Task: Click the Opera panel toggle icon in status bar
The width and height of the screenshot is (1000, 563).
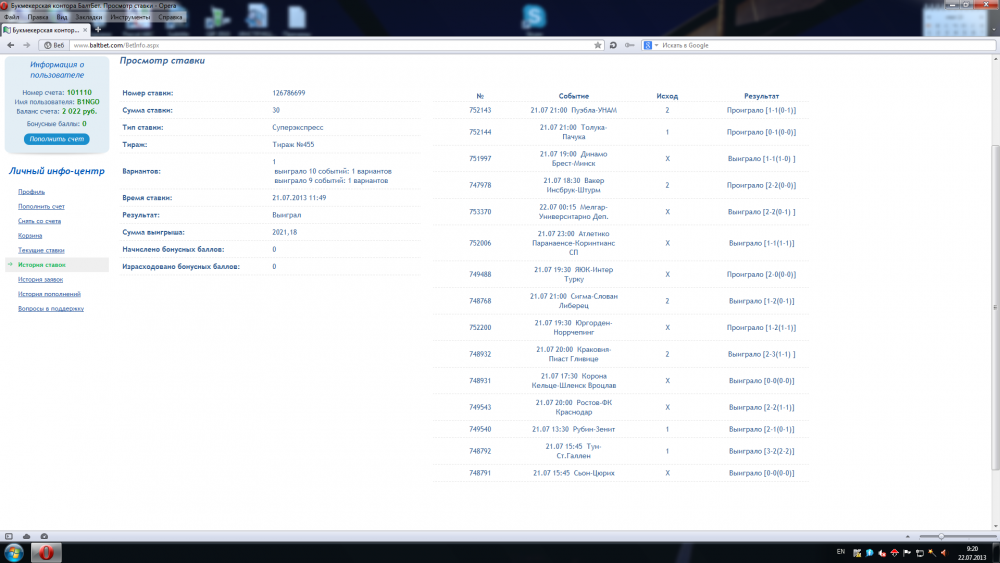Action: point(9,536)
